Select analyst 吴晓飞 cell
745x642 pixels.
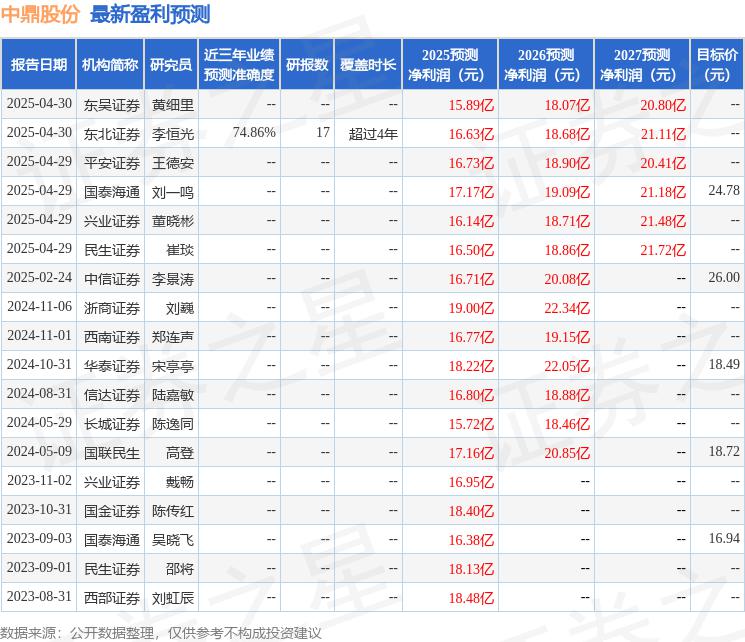point(173,540)
